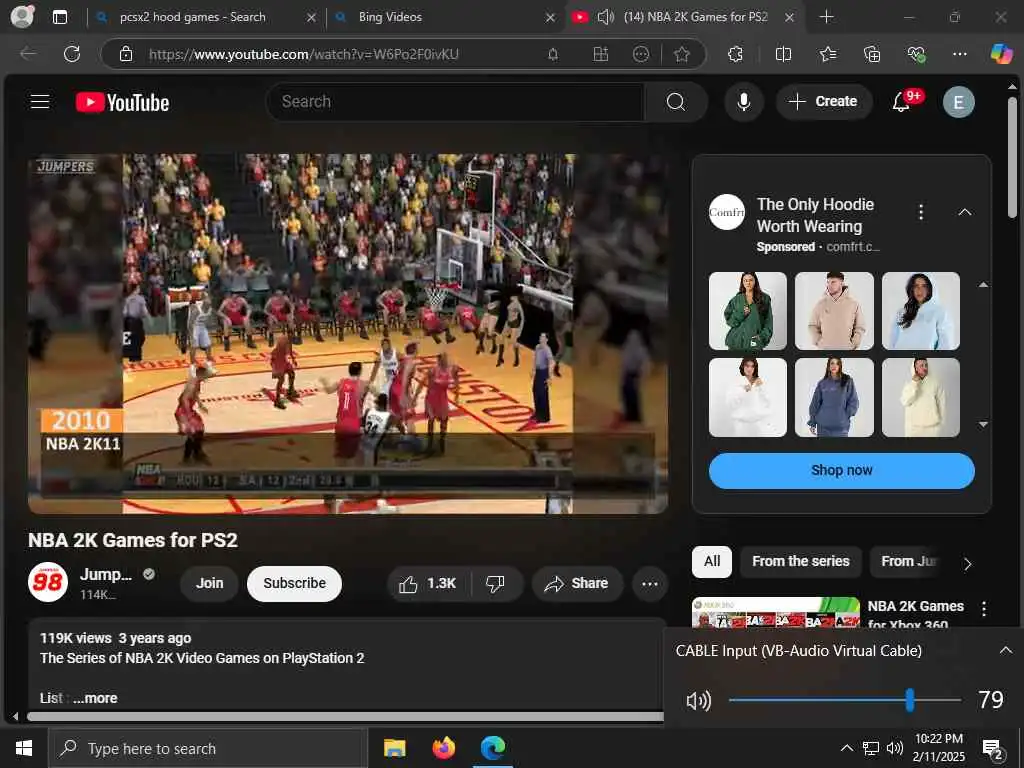The height and width of the screenshot is (768, 1024).
Task: Close the Bing Videos tab
Action: [x=550, y=18]
